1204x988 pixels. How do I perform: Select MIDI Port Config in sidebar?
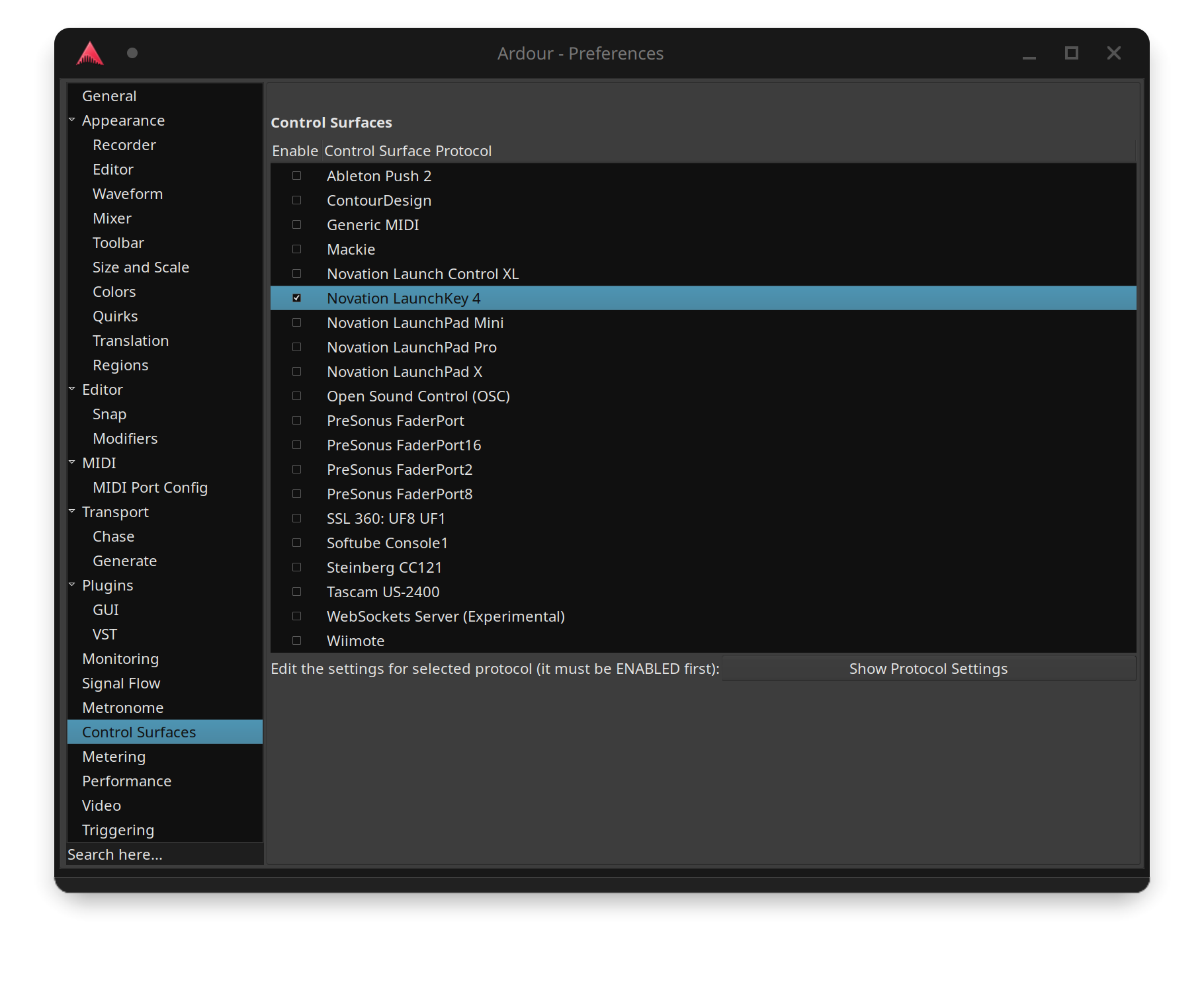click(x=150, y=487)
